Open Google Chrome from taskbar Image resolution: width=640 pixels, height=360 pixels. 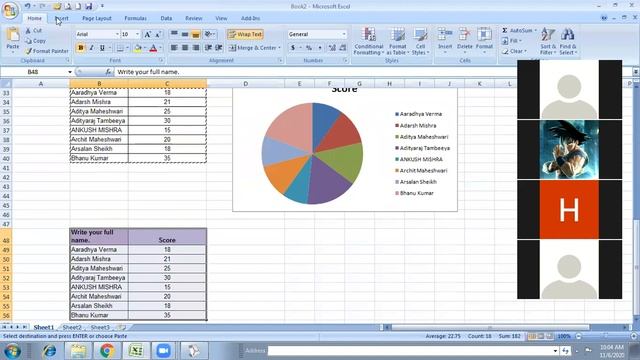click(x=107, y=351)
